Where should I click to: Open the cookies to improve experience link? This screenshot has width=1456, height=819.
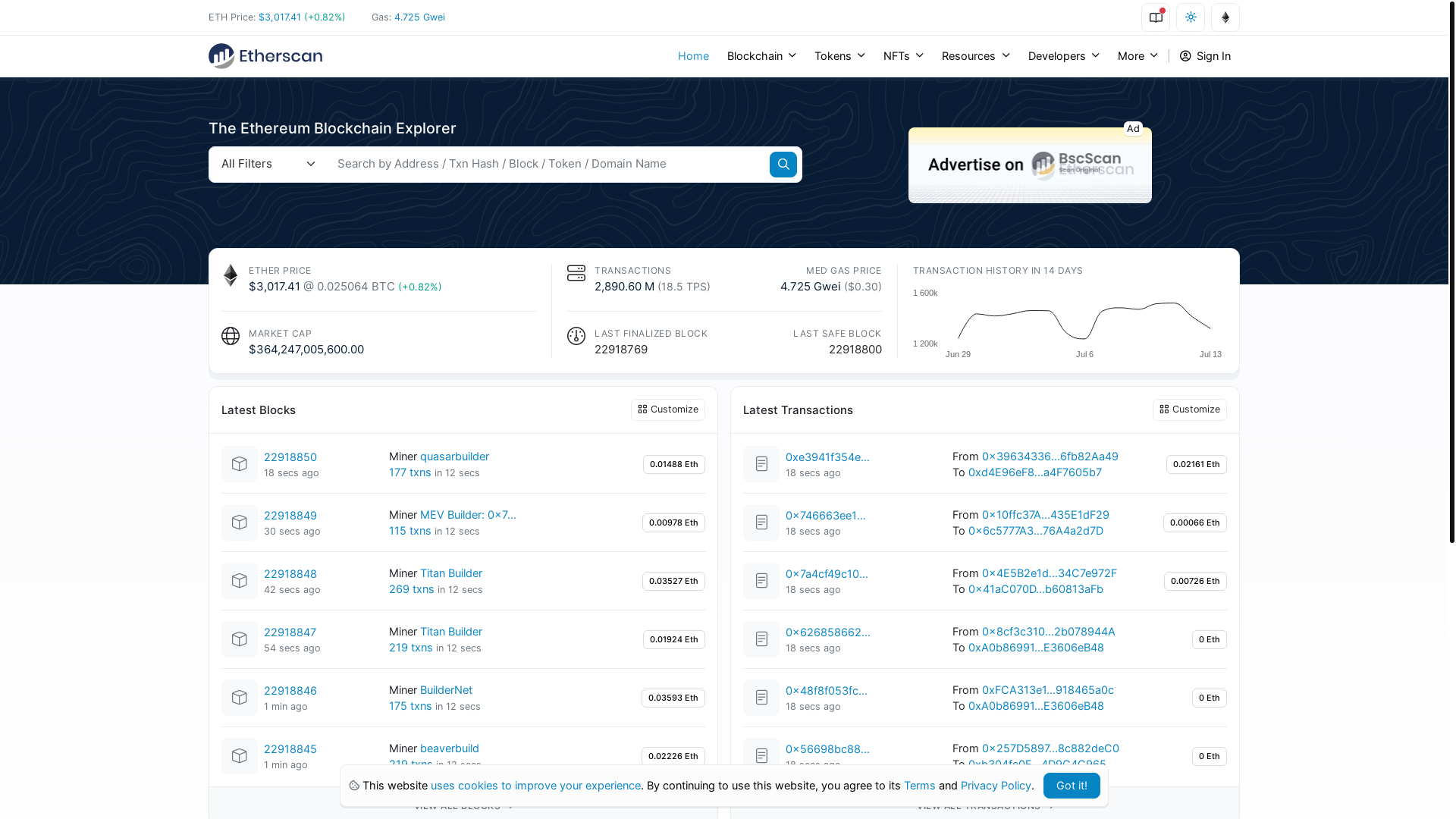click(x=535, y=786)
